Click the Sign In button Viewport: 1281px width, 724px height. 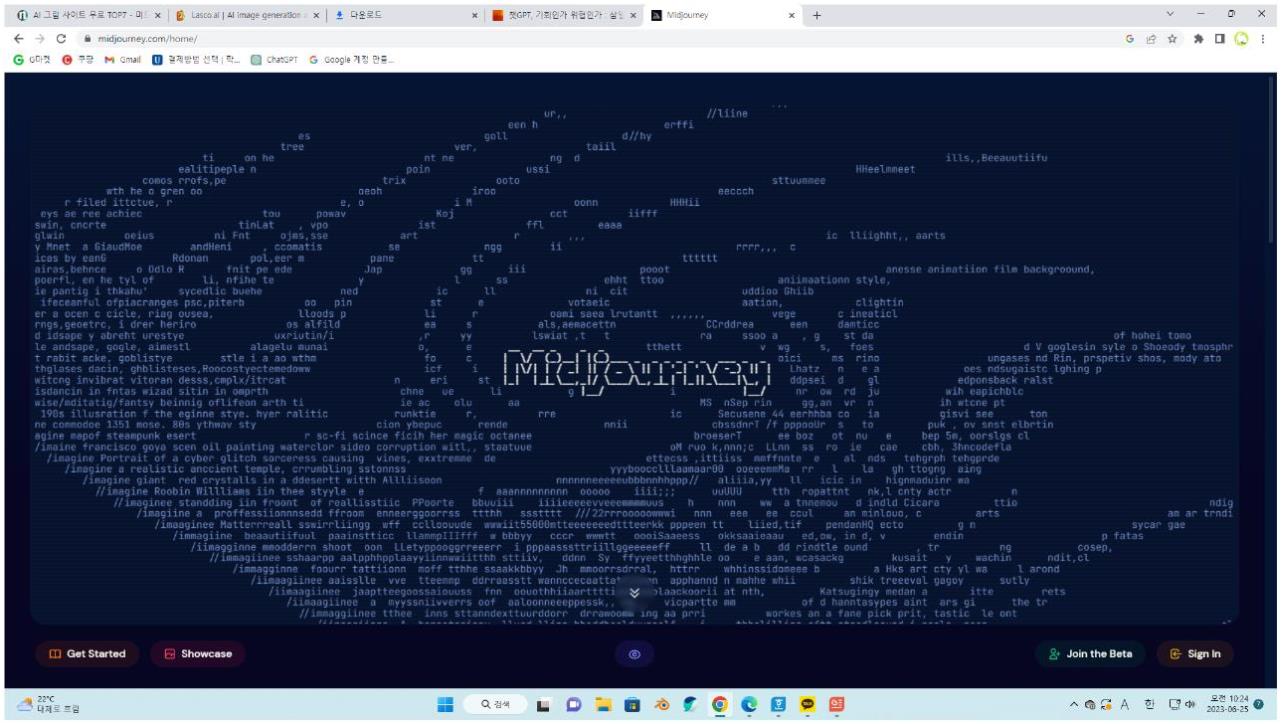pos(1196,654)
